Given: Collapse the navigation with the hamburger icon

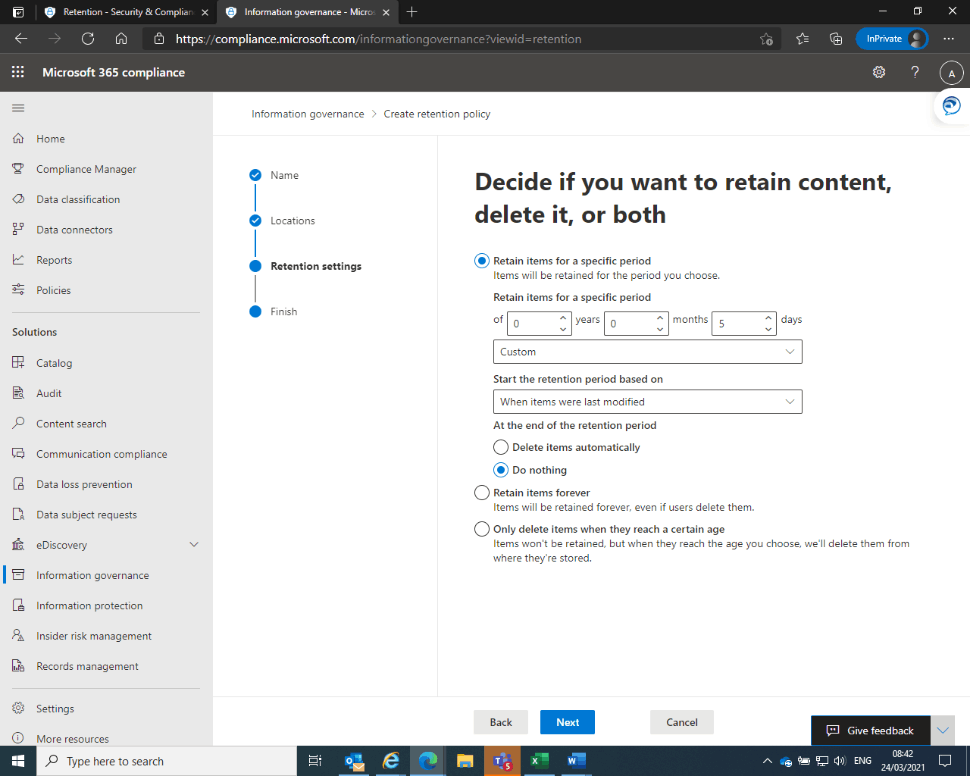Looking at the screenshot, I should (19, 108).
